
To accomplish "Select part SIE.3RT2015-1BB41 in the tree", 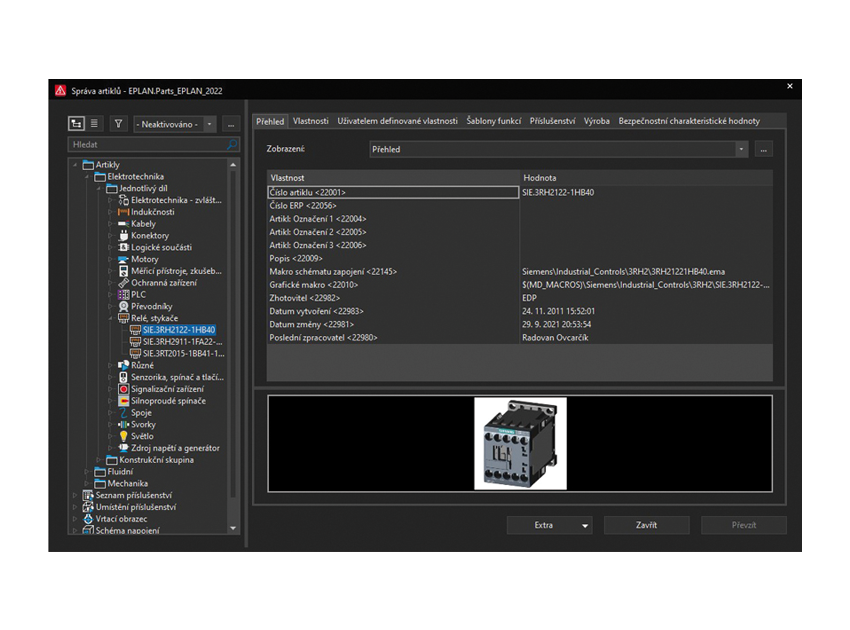I will 184,353.
